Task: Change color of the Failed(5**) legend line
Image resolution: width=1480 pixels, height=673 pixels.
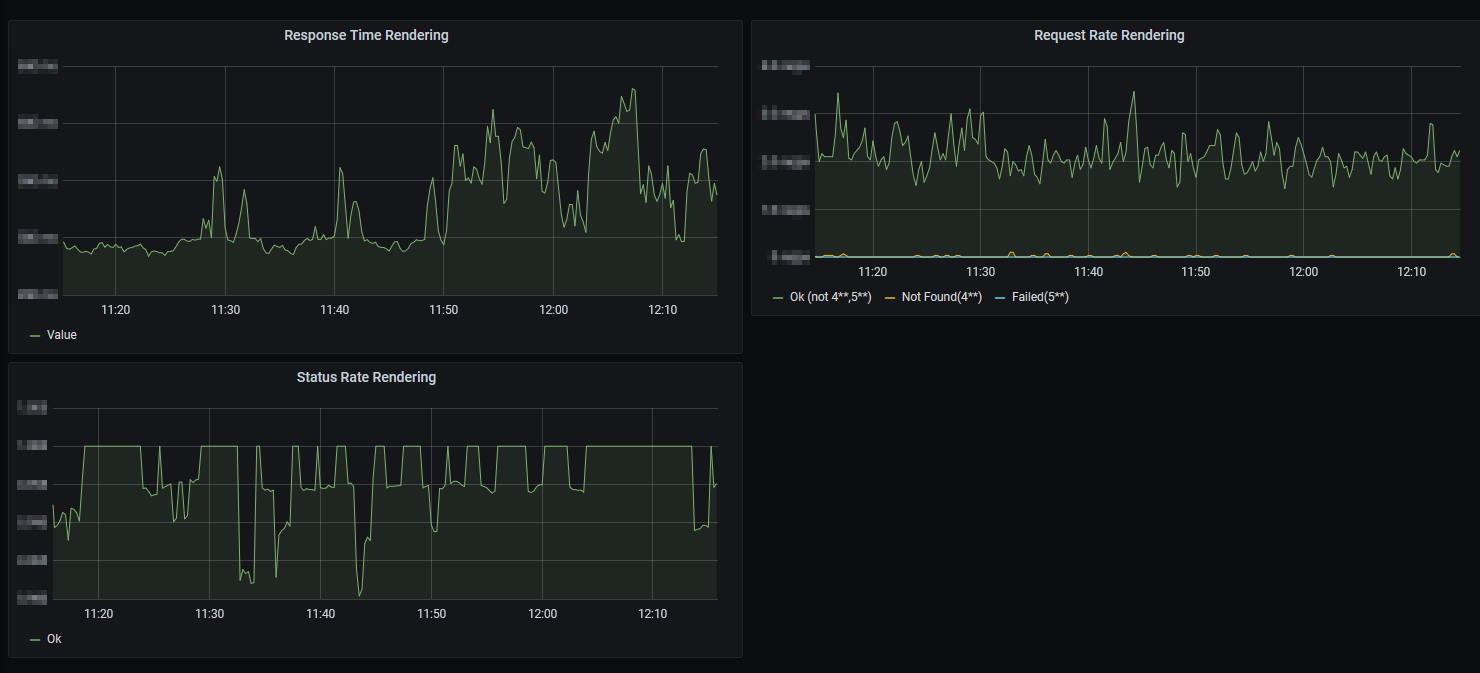Action: tap(1000, 298)
